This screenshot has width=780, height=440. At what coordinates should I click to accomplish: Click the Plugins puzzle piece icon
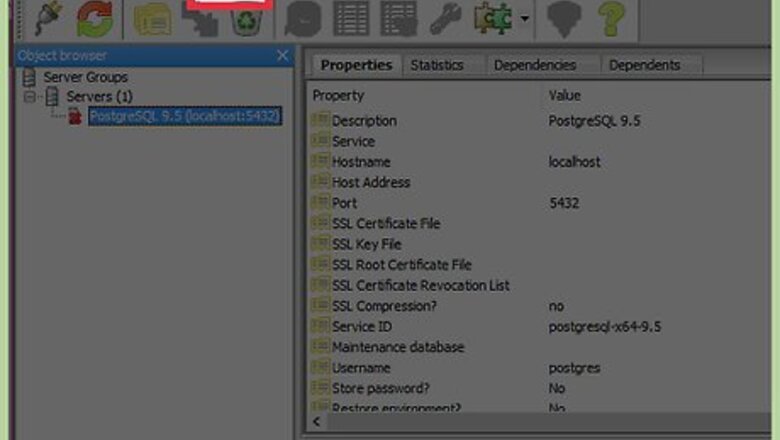point(493,18)
